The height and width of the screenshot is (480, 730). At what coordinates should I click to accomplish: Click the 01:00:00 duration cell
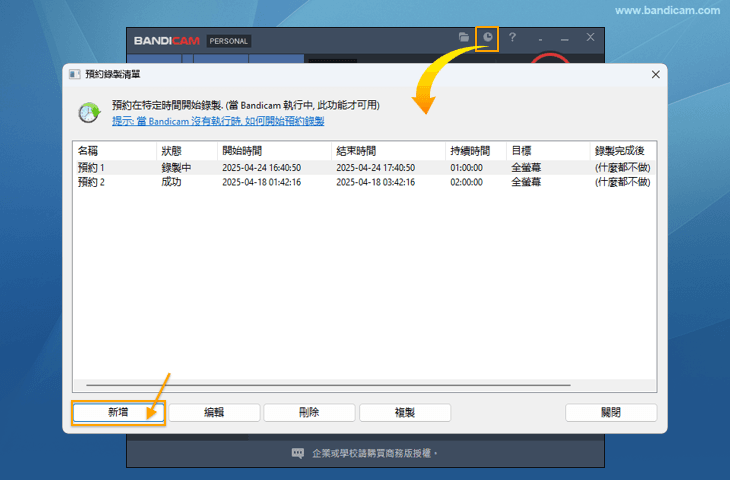[x=466, y=168]
